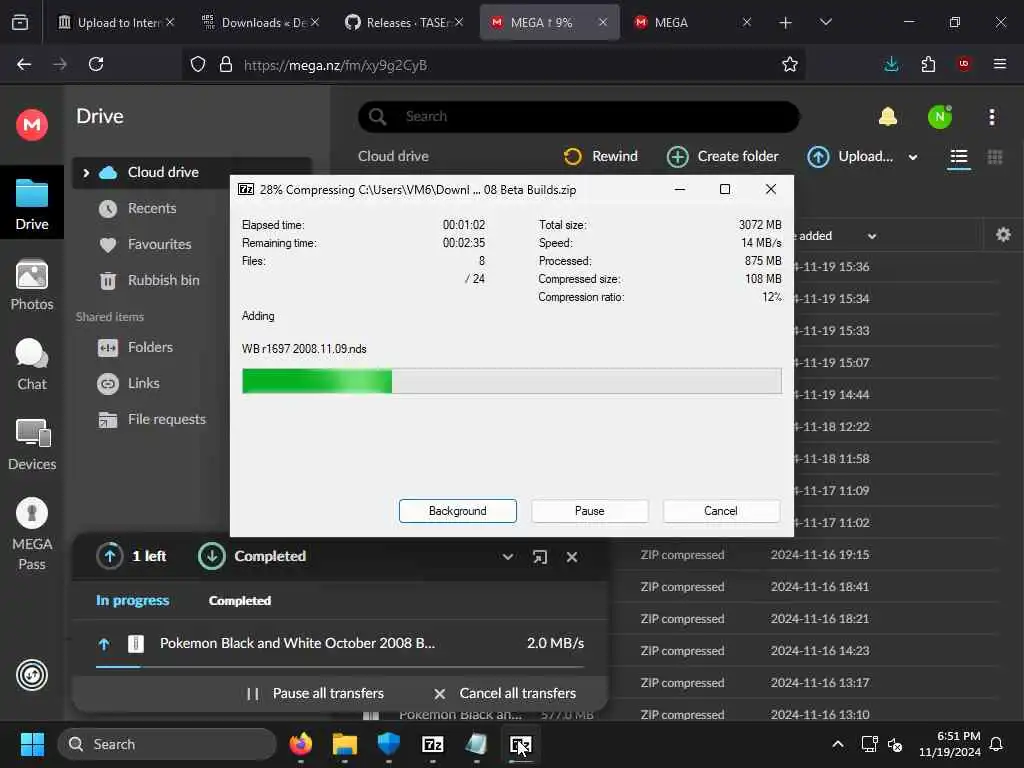Reload the page
The image size is (1024, 768).
96,64
